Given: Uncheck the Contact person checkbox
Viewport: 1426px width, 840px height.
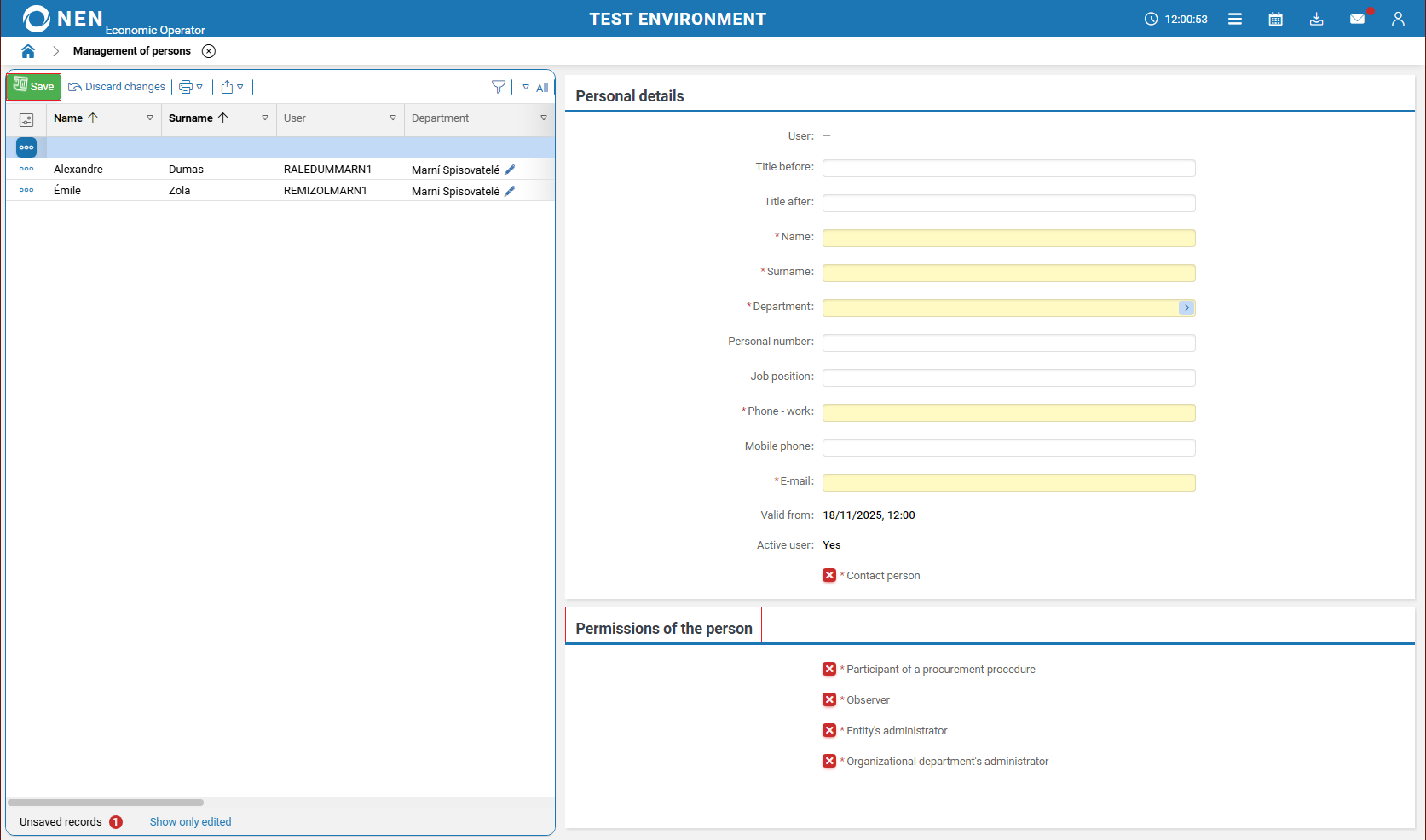Looking at the screenshot, I should pyautogui.click(x=828, y=575).
